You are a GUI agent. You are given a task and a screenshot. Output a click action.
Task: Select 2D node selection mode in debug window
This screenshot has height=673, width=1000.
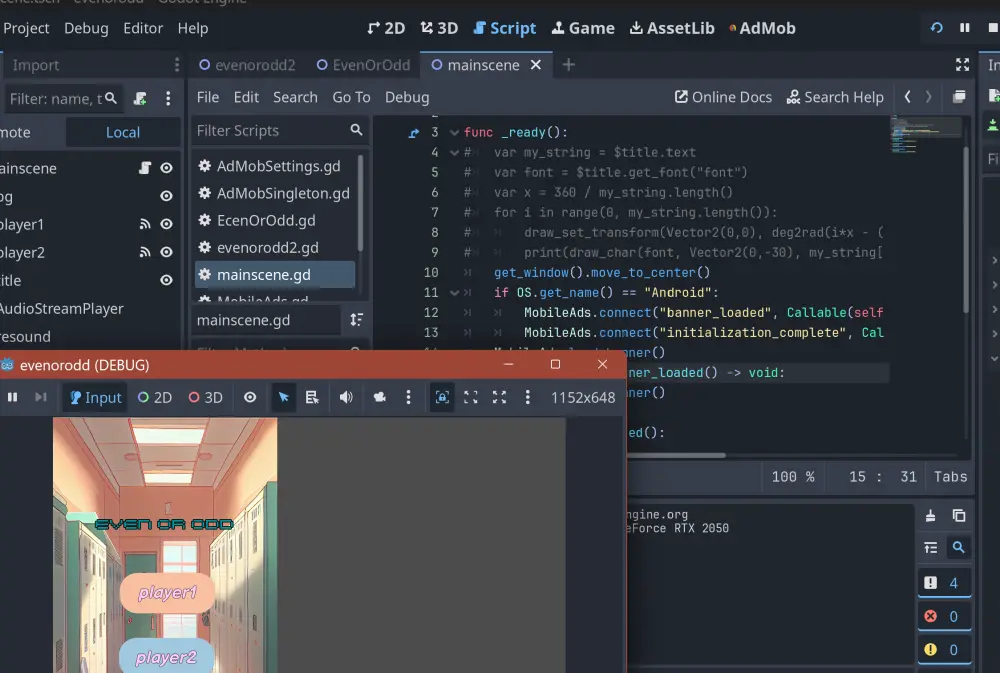click(x=155, y=397)
